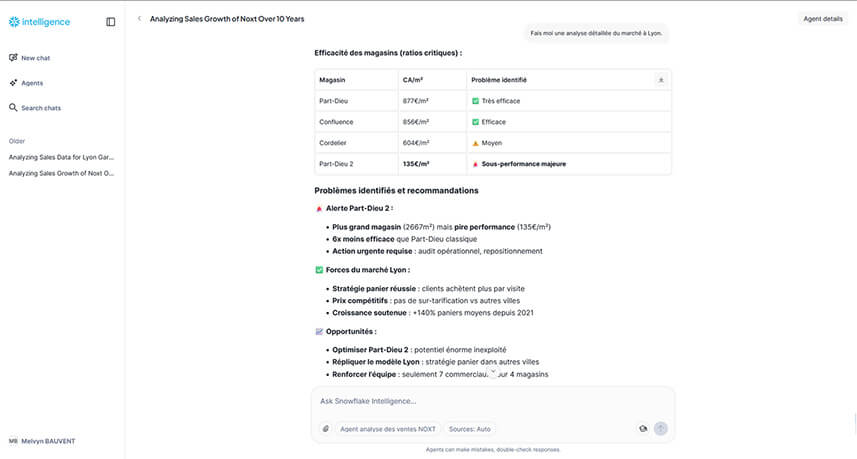
Task: Open the Agents page
Action: 32,83
